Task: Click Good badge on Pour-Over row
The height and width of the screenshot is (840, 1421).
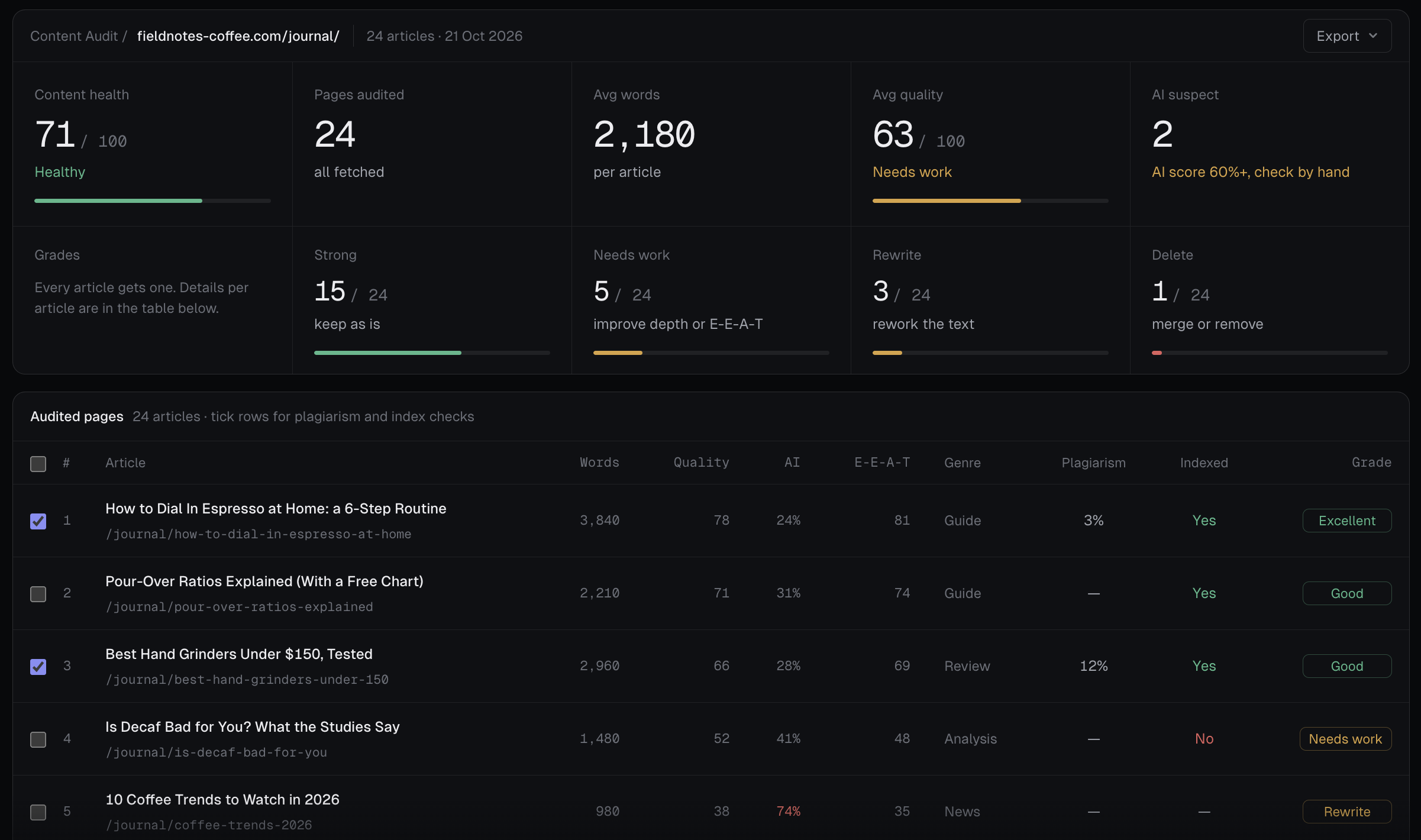Action: (1347, 593)
